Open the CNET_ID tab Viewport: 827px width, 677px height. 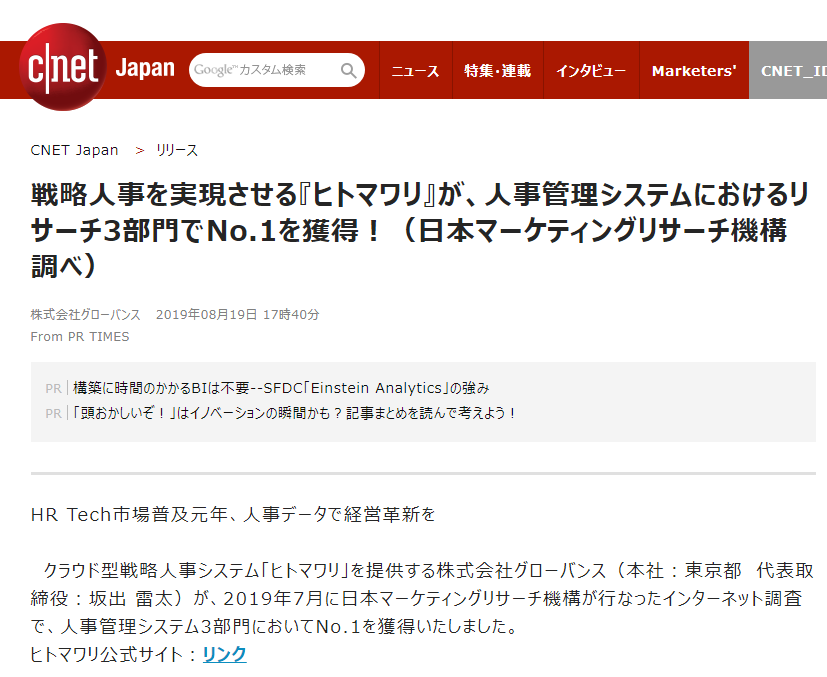coord(788,70)
